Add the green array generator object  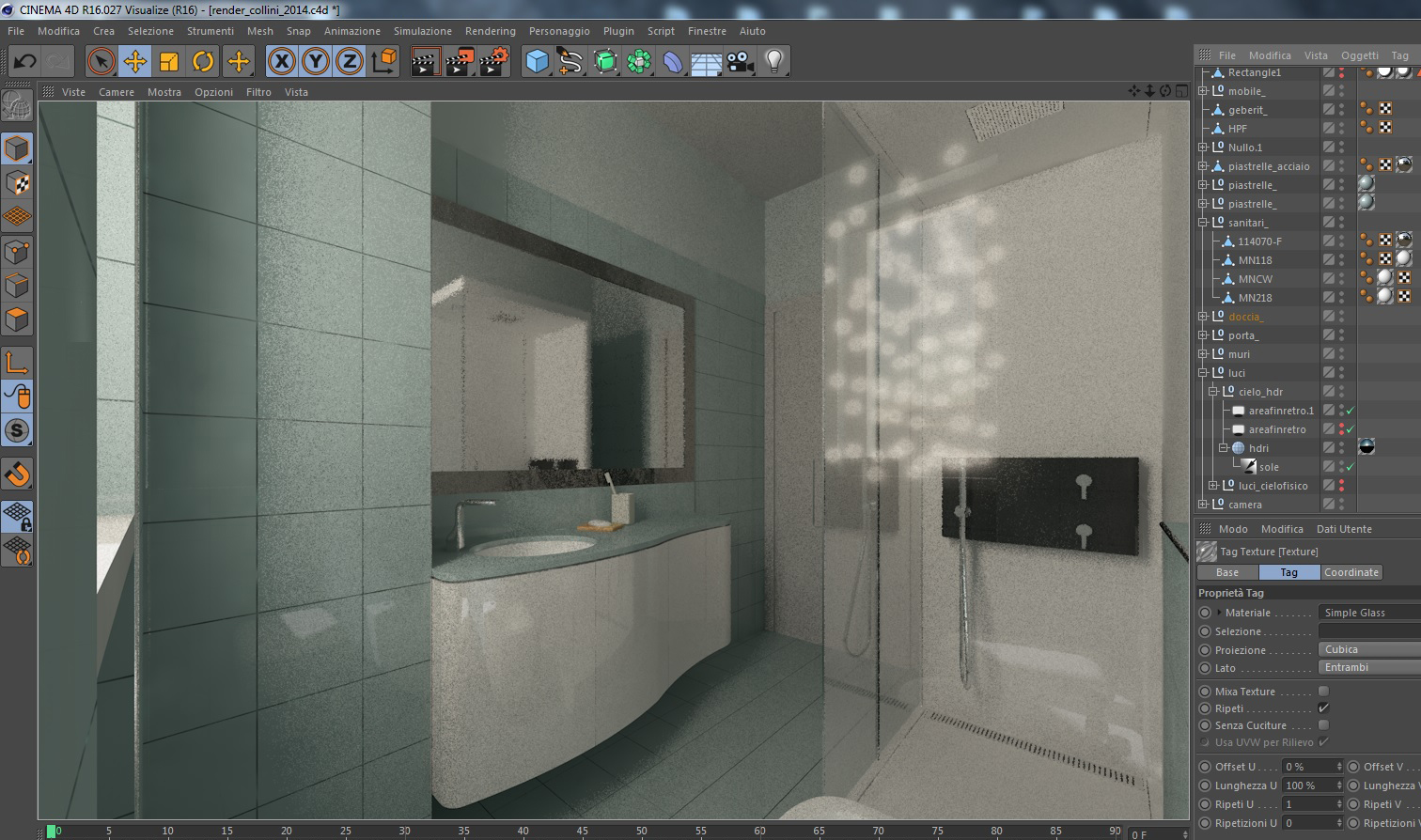(x=639, y=62)
